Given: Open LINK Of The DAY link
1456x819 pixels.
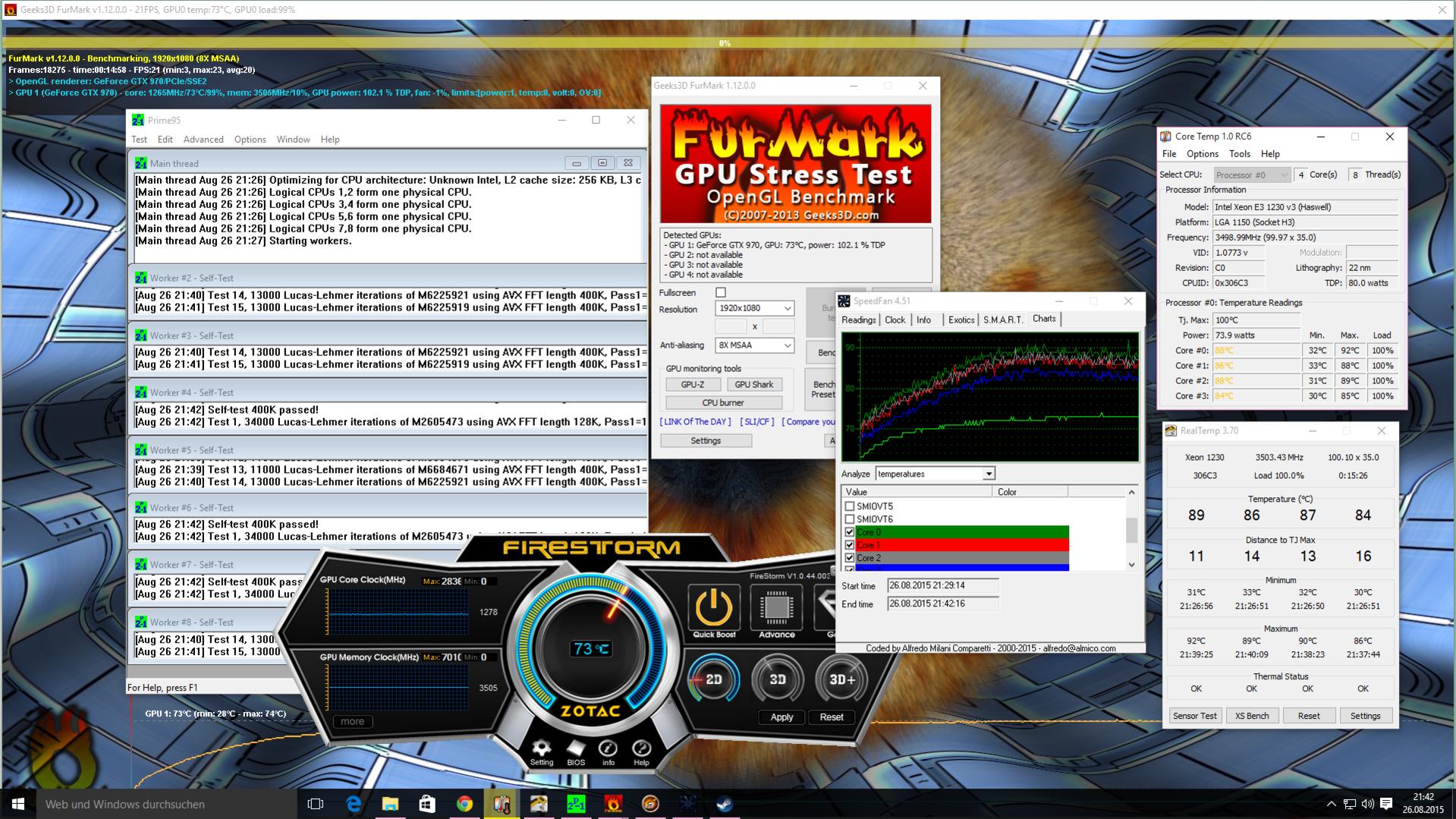Looking at the screenshot, I should [x=696, y=422].
